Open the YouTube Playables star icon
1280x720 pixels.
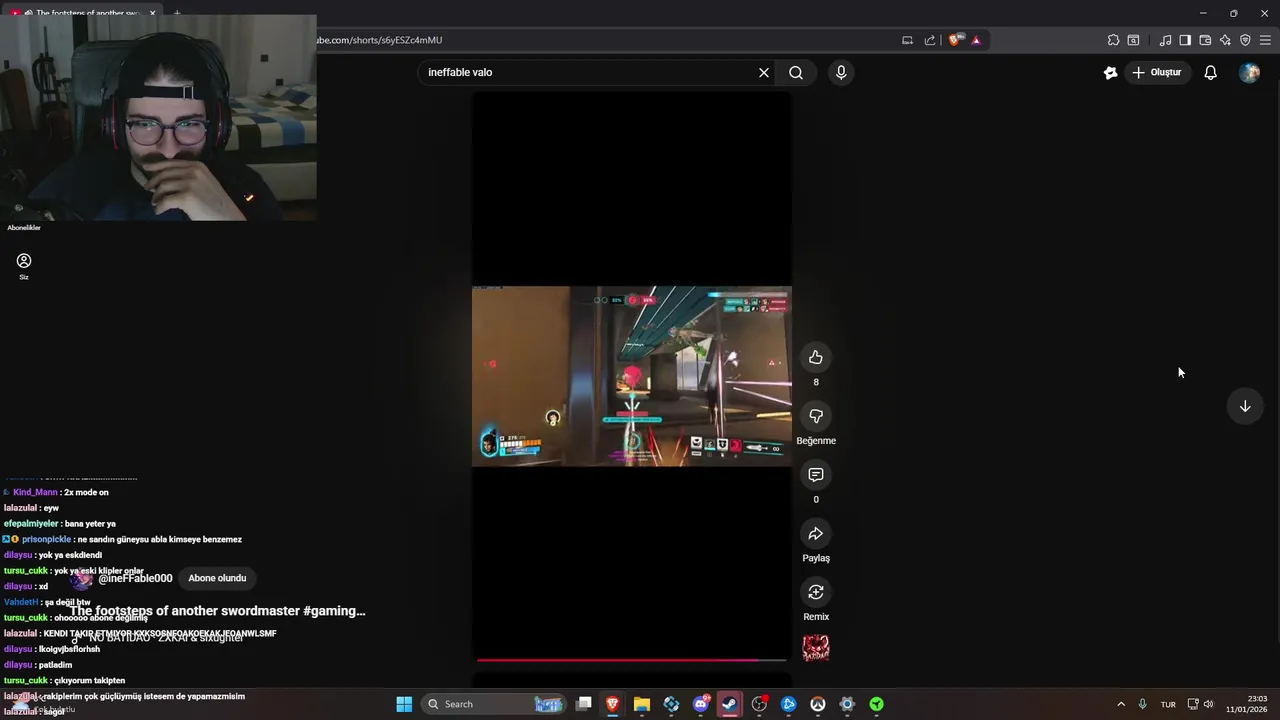click(1110, 72)
